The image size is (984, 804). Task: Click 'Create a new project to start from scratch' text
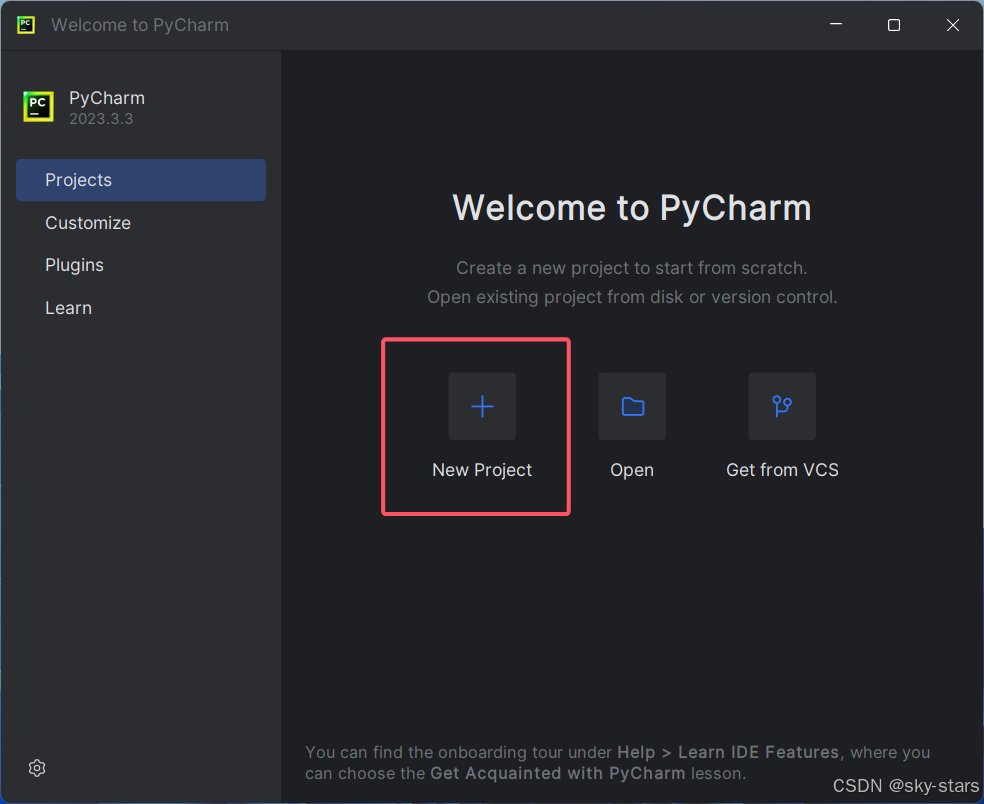click(632, 268)
